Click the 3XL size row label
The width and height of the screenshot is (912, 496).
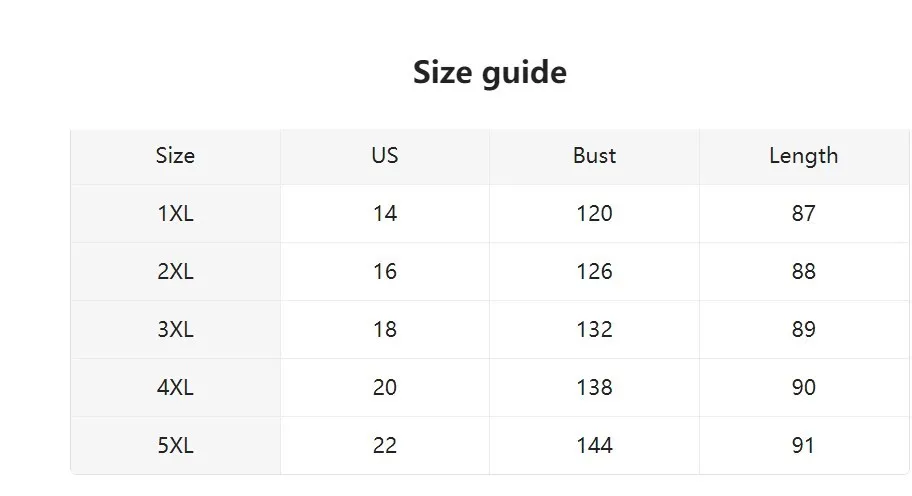175,330
